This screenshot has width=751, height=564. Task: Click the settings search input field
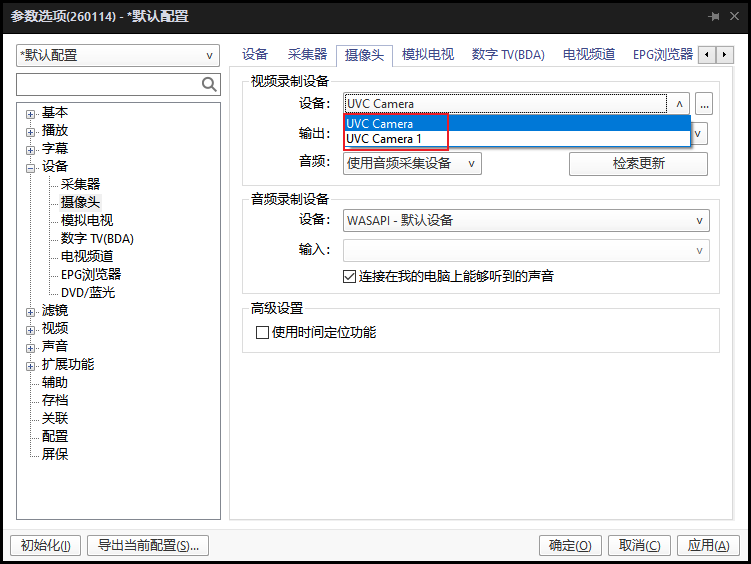point(108,85)
